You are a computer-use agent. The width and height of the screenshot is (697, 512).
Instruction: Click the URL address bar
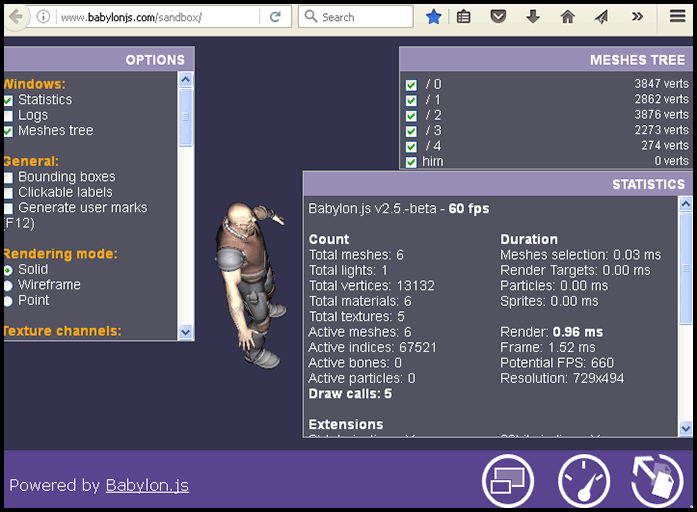coord(158,17)
